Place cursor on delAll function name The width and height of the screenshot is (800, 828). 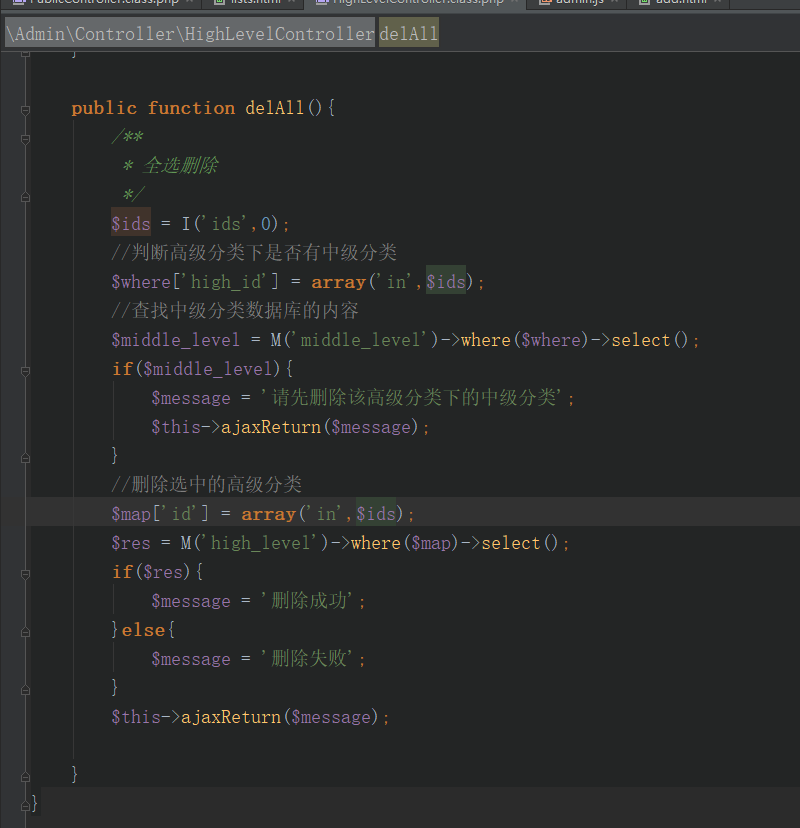point(275,108)
